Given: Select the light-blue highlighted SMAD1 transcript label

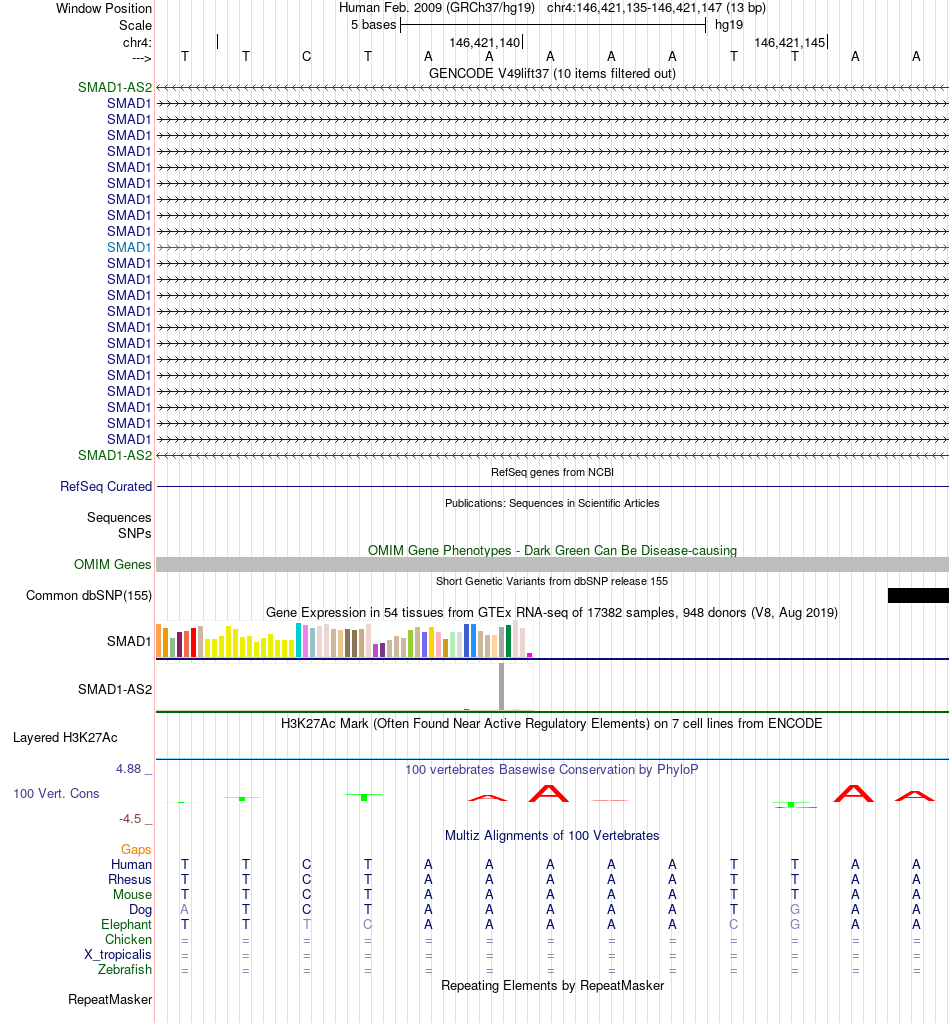Looking at the screenshot, I should (x=129, y=247).
